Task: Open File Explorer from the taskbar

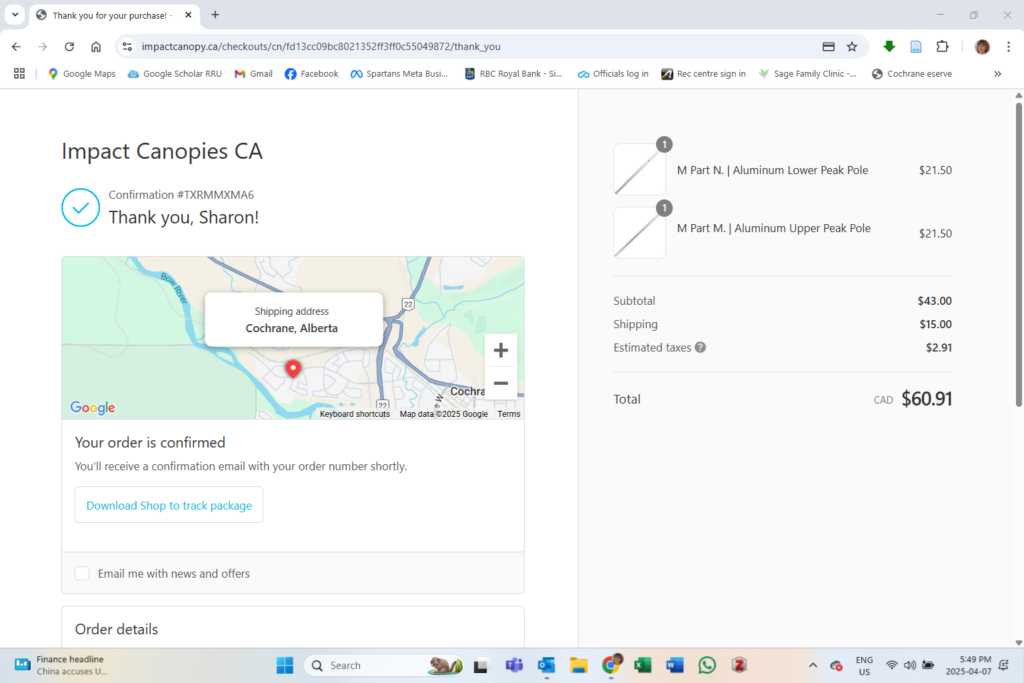Action: pyautogui.click(x=578, y=665)
